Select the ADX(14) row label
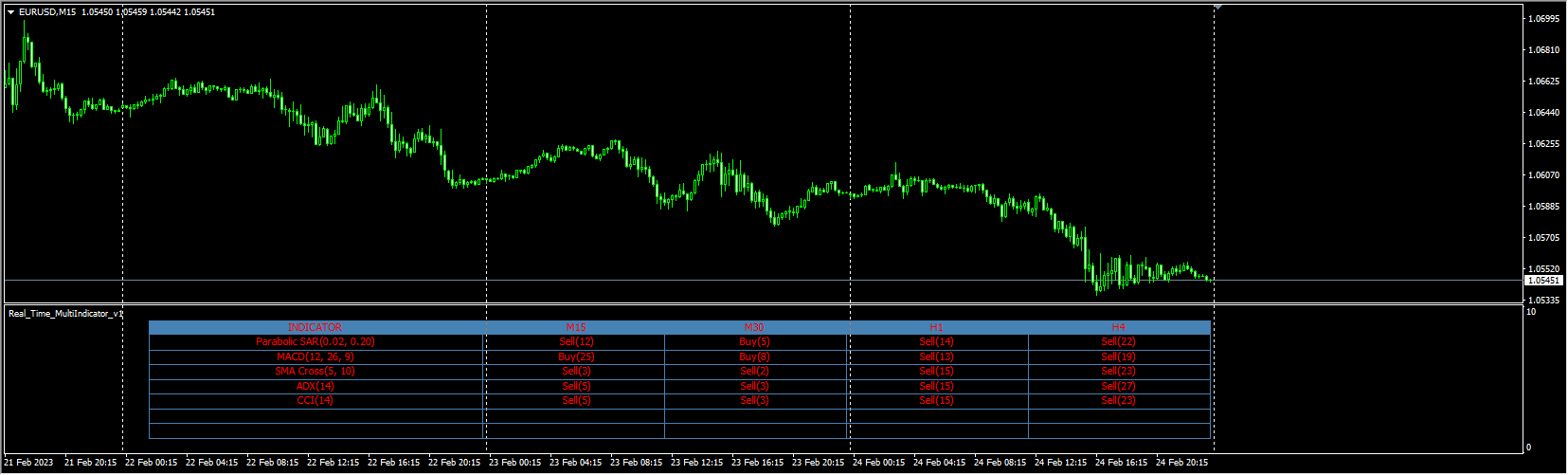This screenshot has width=1568, height=475. point(315,386)
